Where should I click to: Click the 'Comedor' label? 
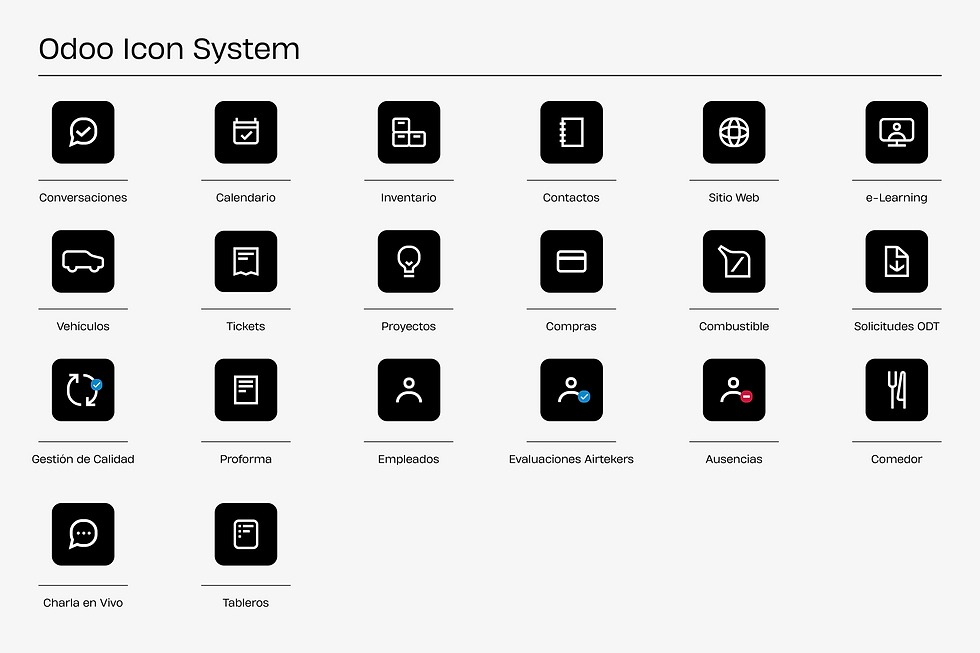point(896,459)
